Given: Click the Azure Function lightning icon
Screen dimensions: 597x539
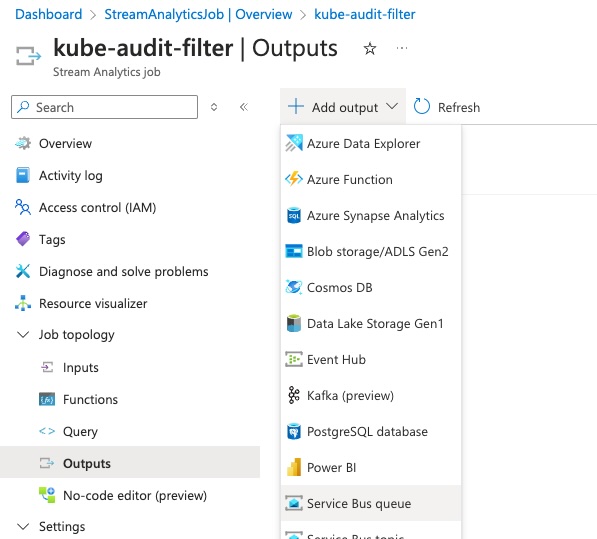Looking at the screenshot, I should [294, 179].
